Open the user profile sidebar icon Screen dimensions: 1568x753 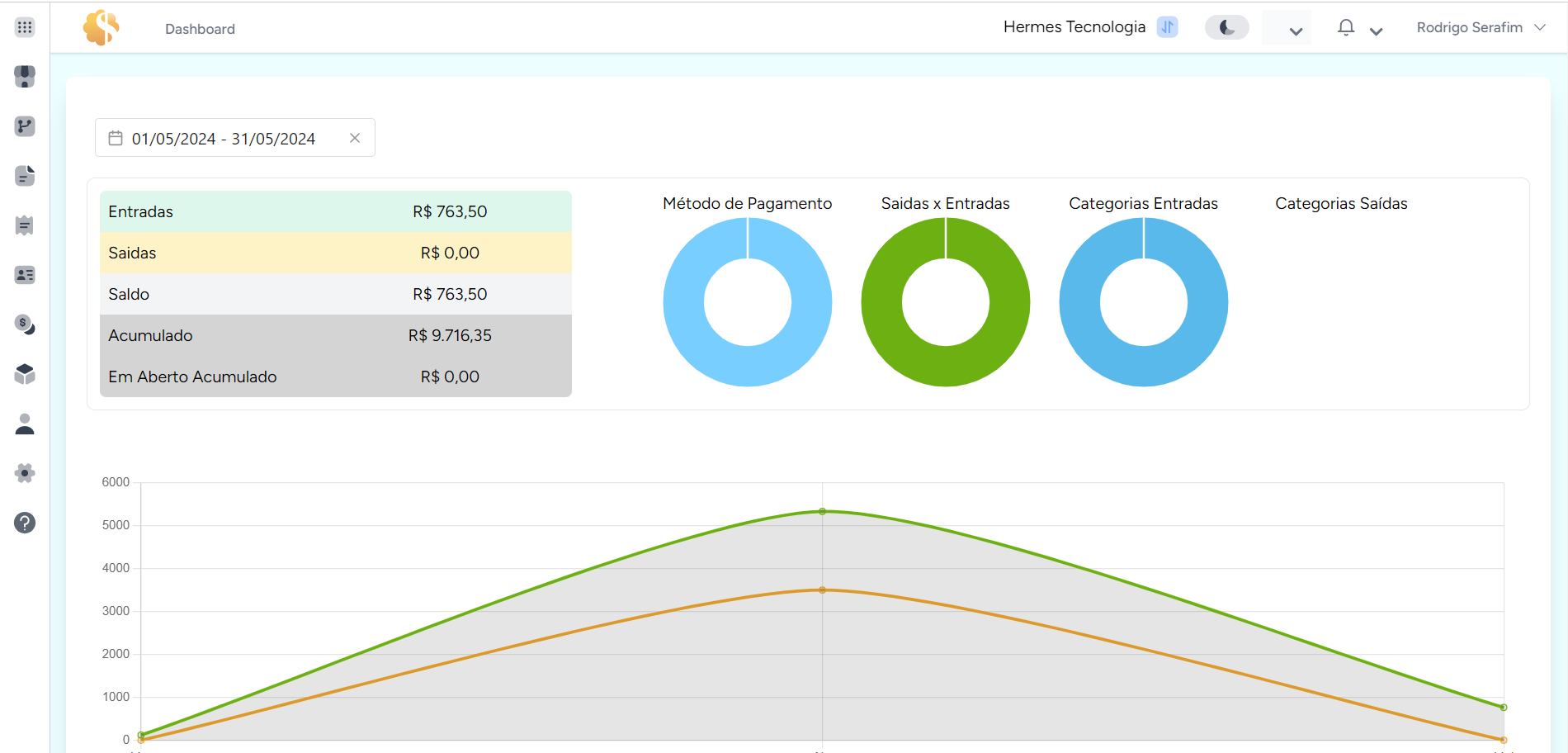tap(25, 424)
